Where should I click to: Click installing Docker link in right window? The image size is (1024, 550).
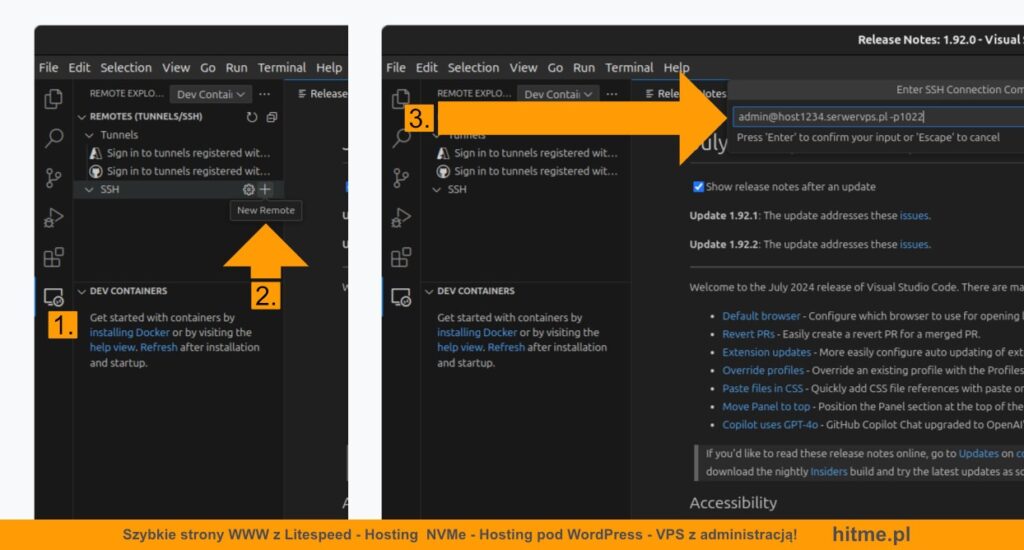tap(477, 332)
